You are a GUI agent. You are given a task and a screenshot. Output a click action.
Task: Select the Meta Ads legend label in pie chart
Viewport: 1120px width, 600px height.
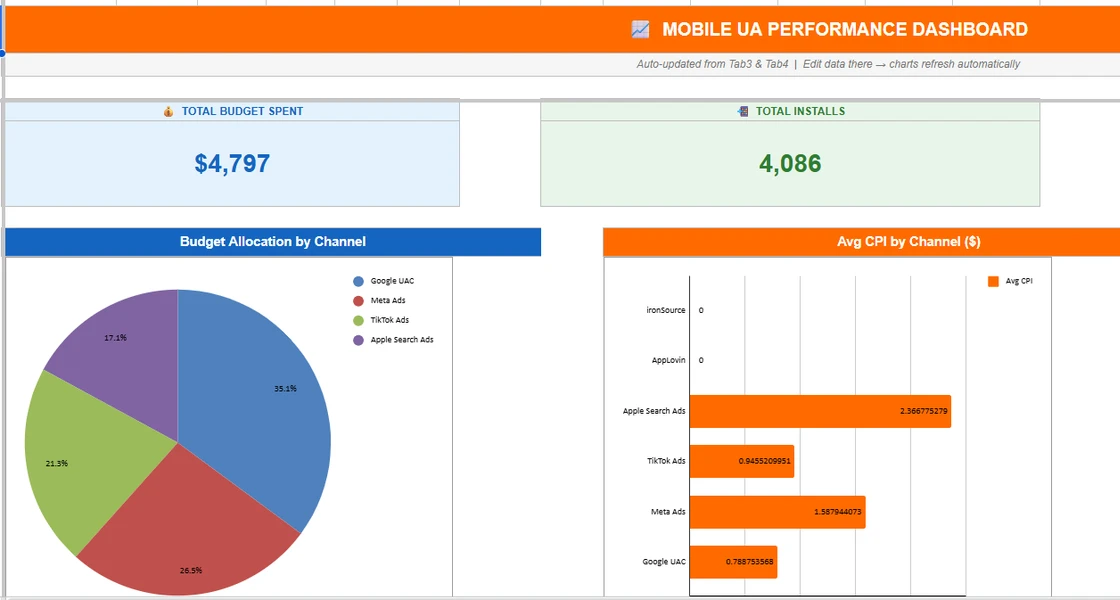[x=389, y=301]
